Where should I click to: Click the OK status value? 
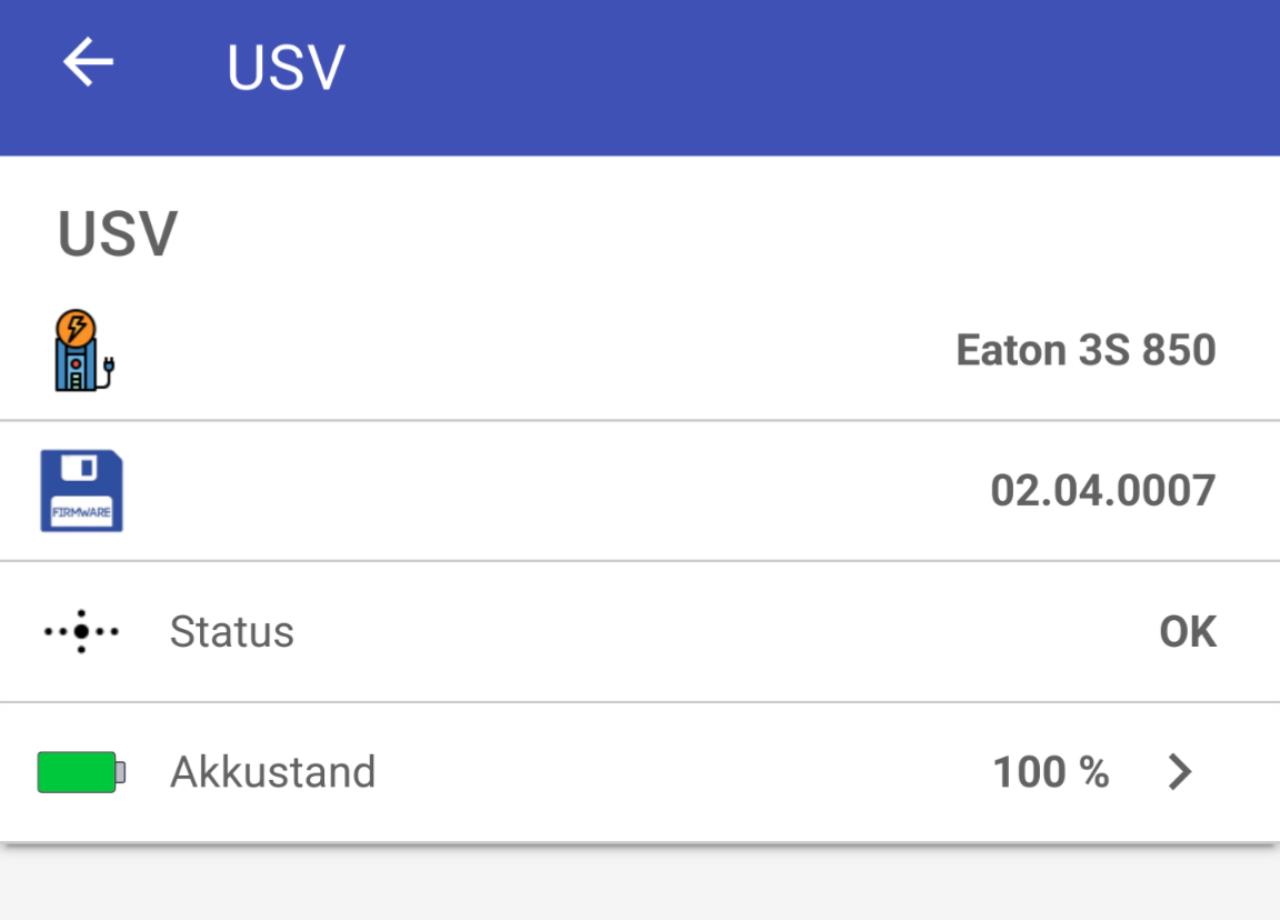click(1187, 632)
